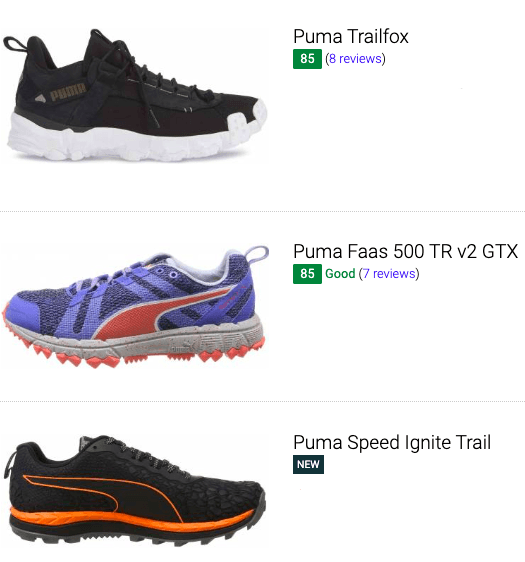Open the Puma Faas 500 TR v2 GTX image
The image size is (525, 562).
(x=135, y=307)
